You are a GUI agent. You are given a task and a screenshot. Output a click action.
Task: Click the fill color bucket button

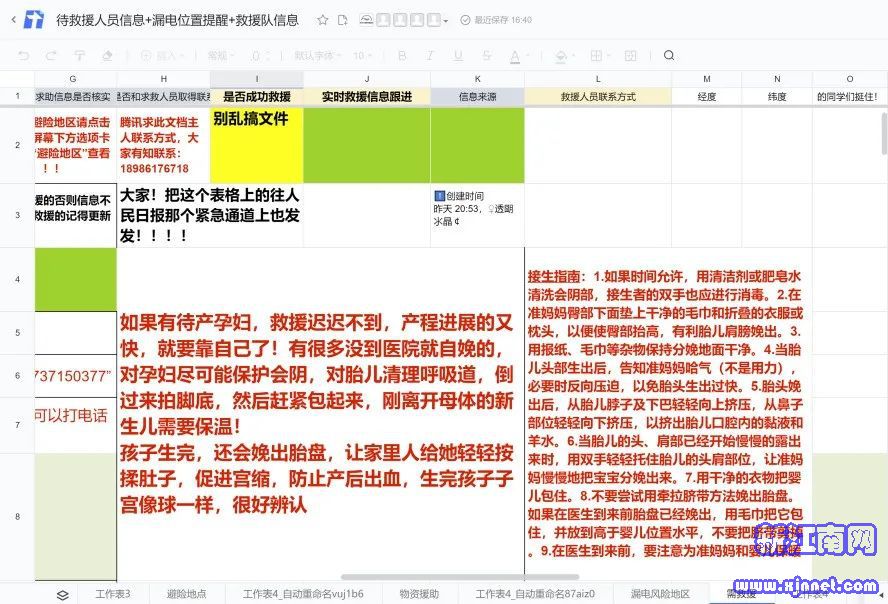pos(561,56)
